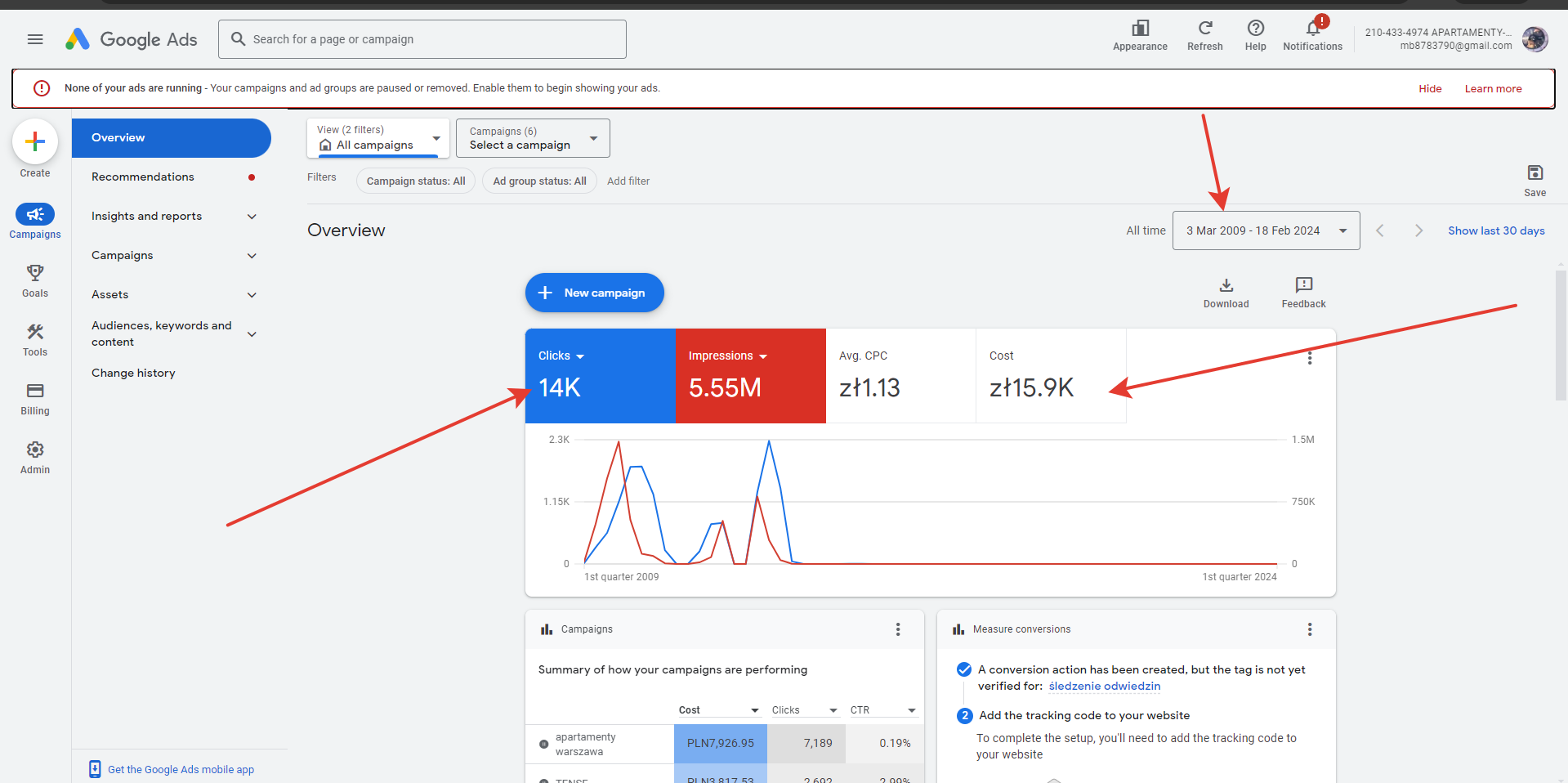Click the Campaigns card bar-chart icon
This screenshot has height=783, width=1568.
point(547,629)
